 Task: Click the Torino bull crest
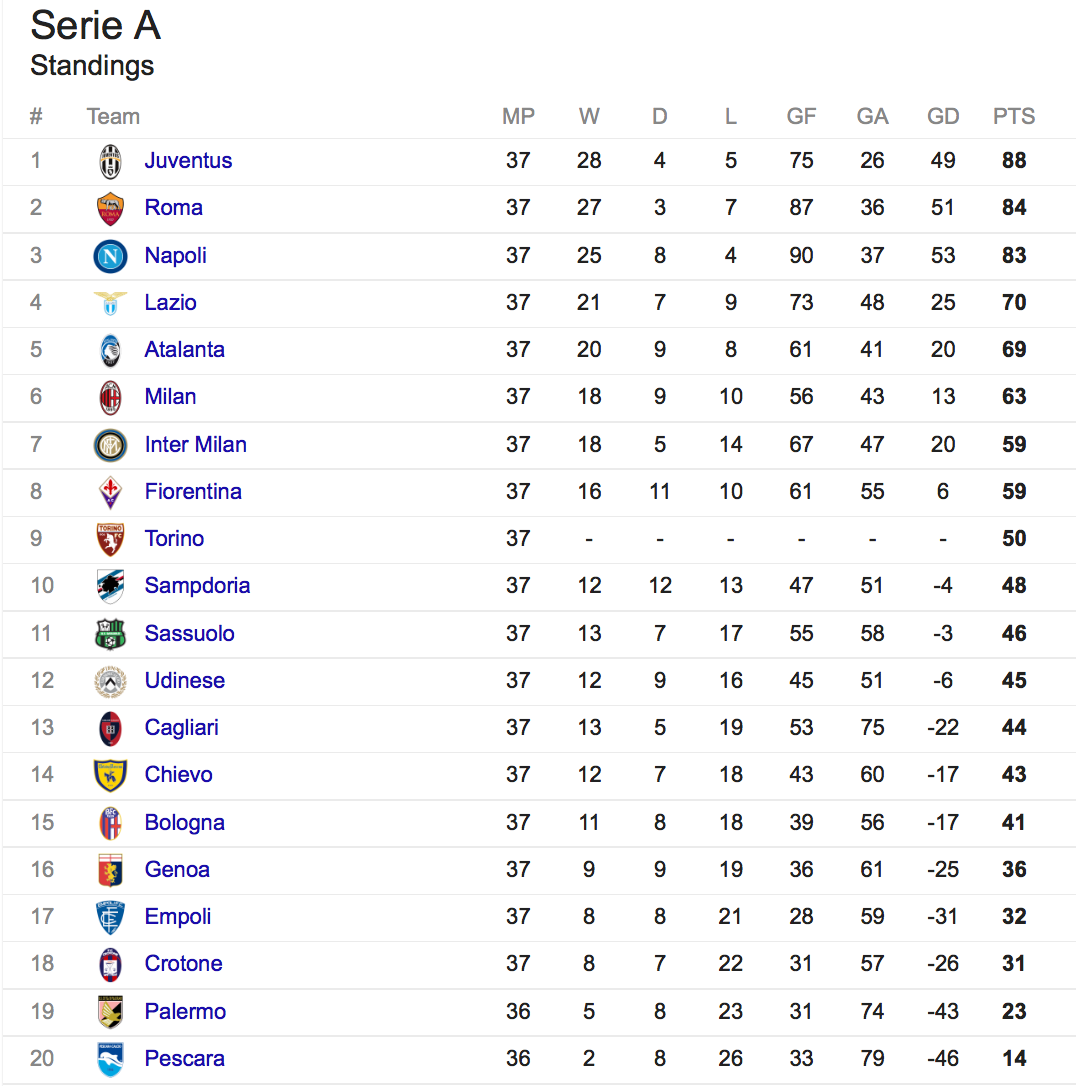[x=110, y=539]
